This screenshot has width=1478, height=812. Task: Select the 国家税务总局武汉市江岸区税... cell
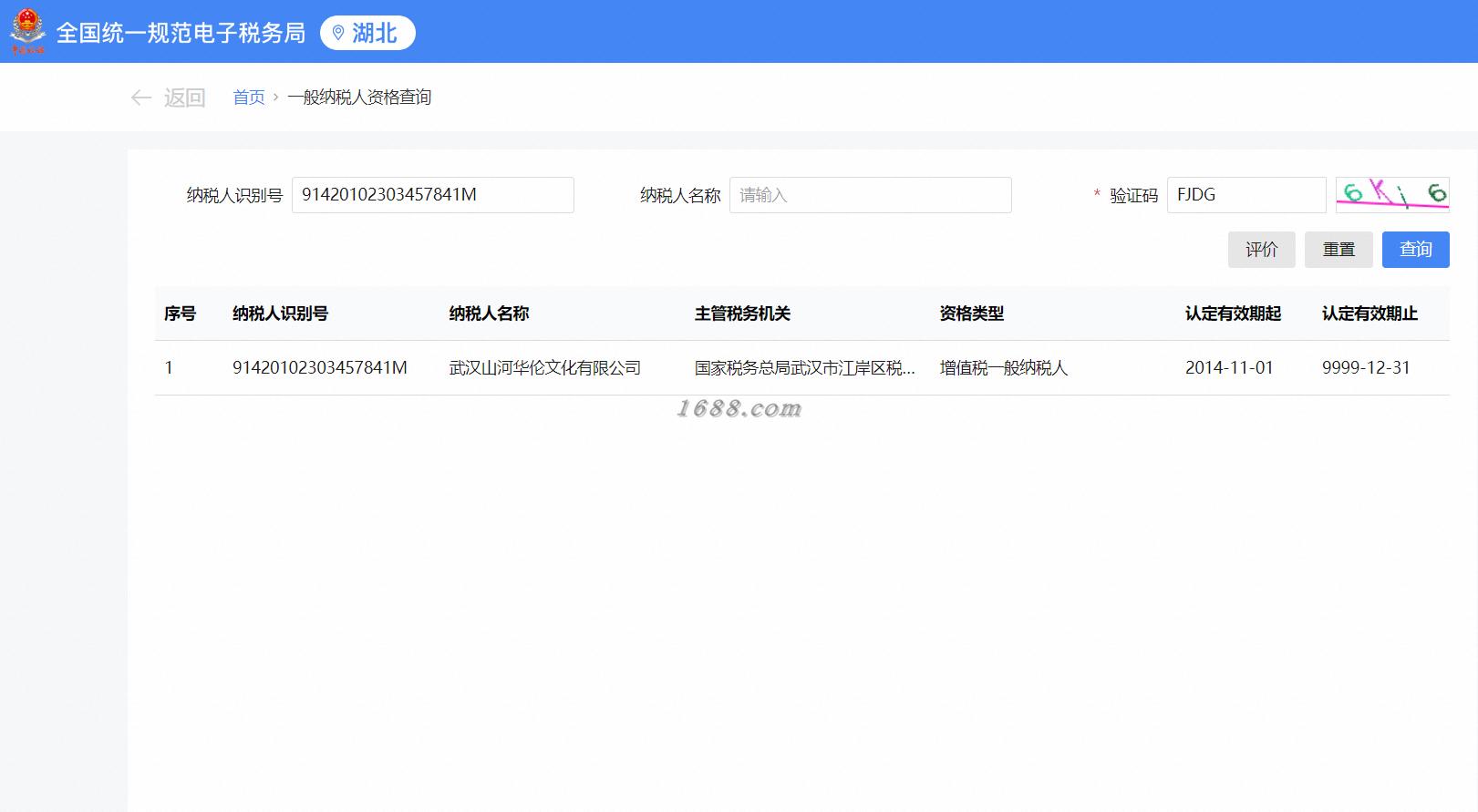(805, 368)
